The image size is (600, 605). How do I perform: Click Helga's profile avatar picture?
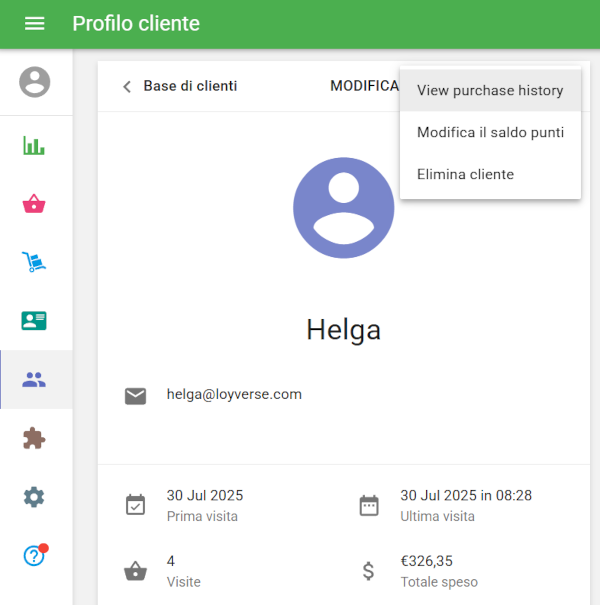pos(343,208)
